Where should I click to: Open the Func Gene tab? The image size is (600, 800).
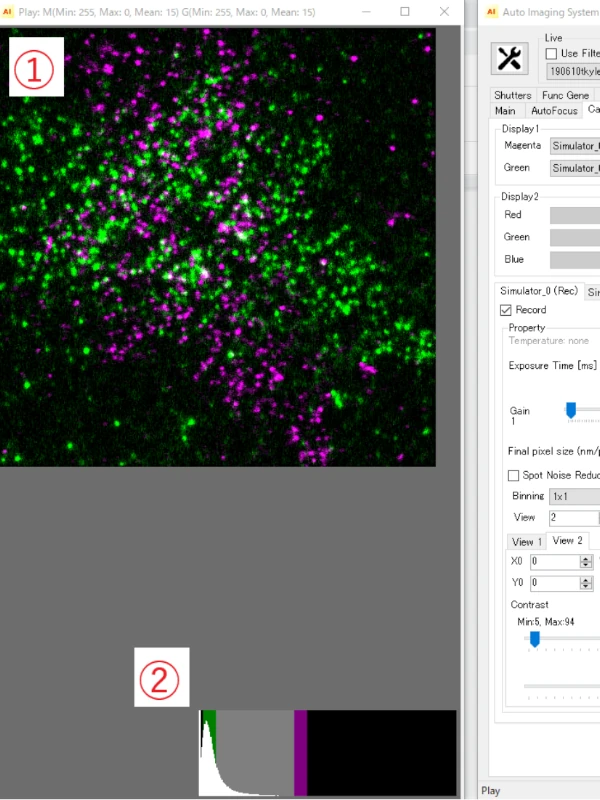coord(565,95)
